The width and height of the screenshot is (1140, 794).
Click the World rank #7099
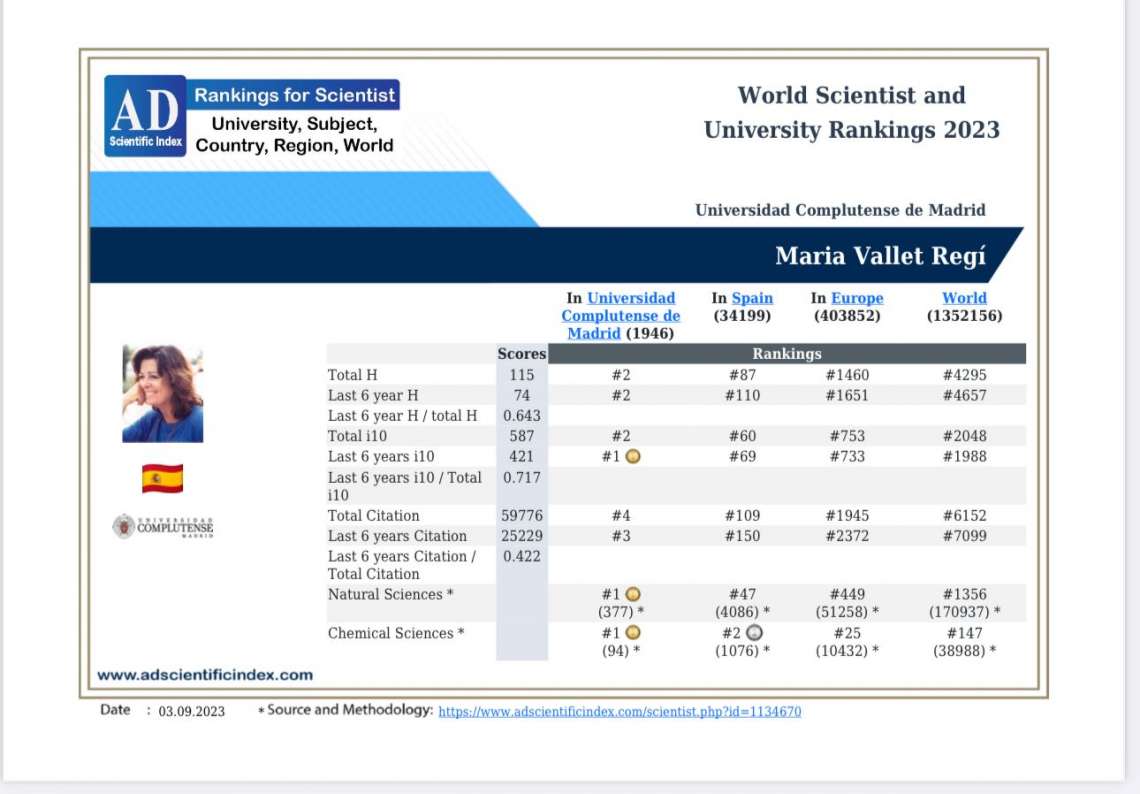click(964, 536)
